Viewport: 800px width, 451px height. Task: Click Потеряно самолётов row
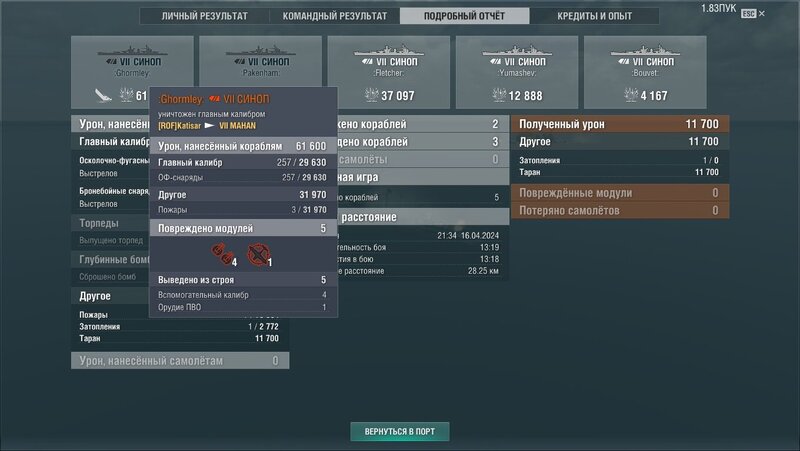pyautogui.click(x=620, y=210)
